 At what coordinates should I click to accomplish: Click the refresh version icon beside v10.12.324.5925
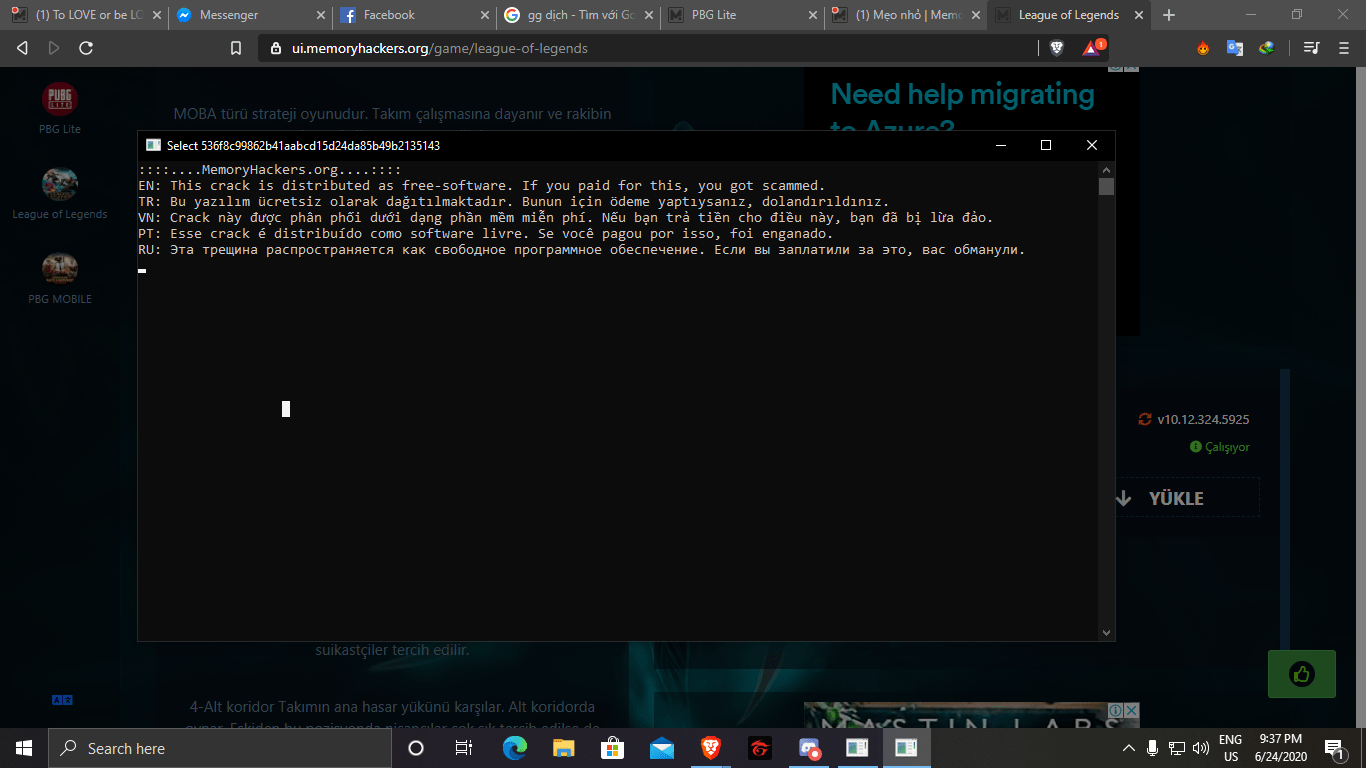pos(1145,420)
